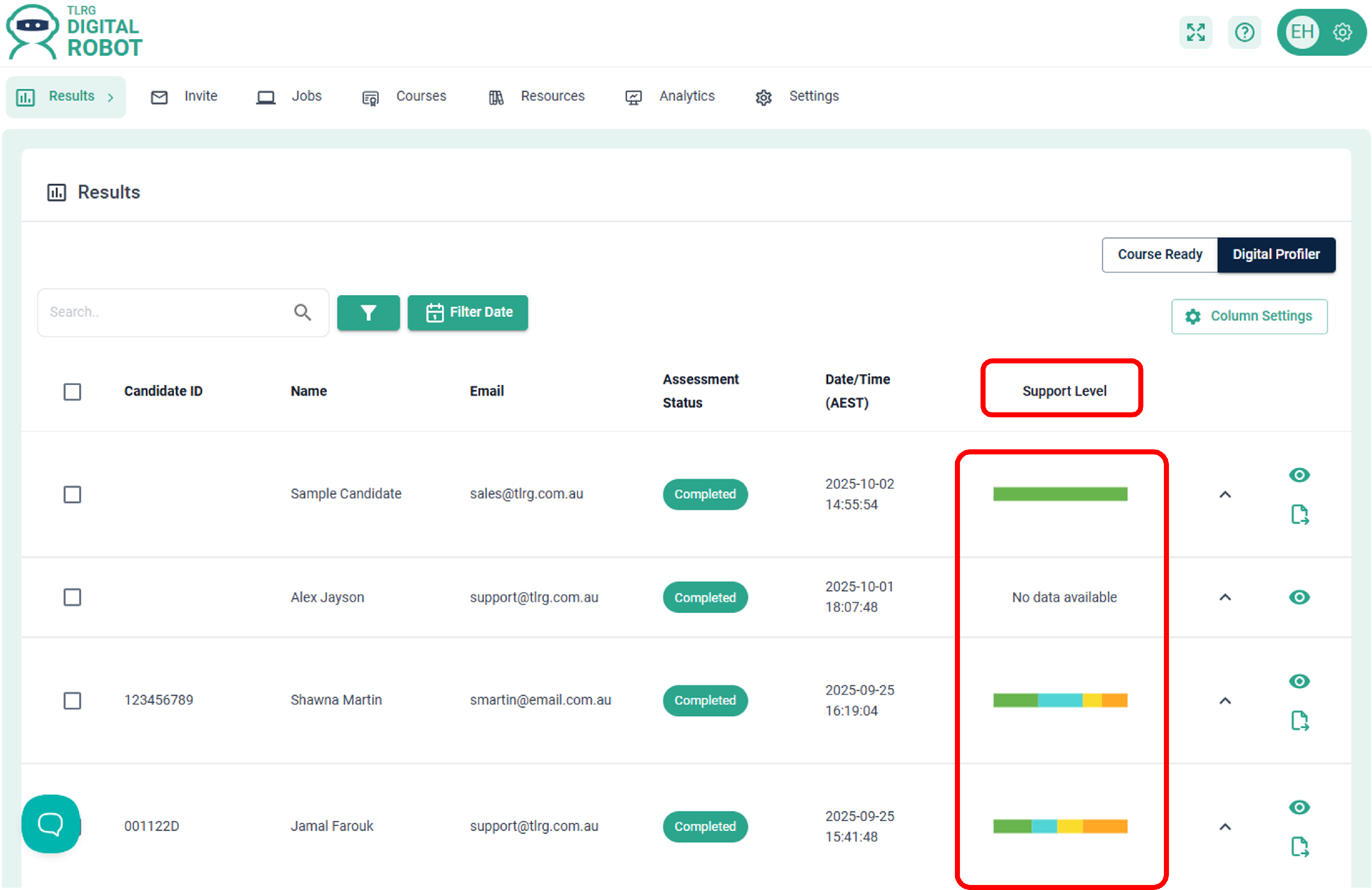Viewport: 1372px width, 890px height.
Task: Click Shawna Martin's support level bar
Action: tap(1060, 700)
